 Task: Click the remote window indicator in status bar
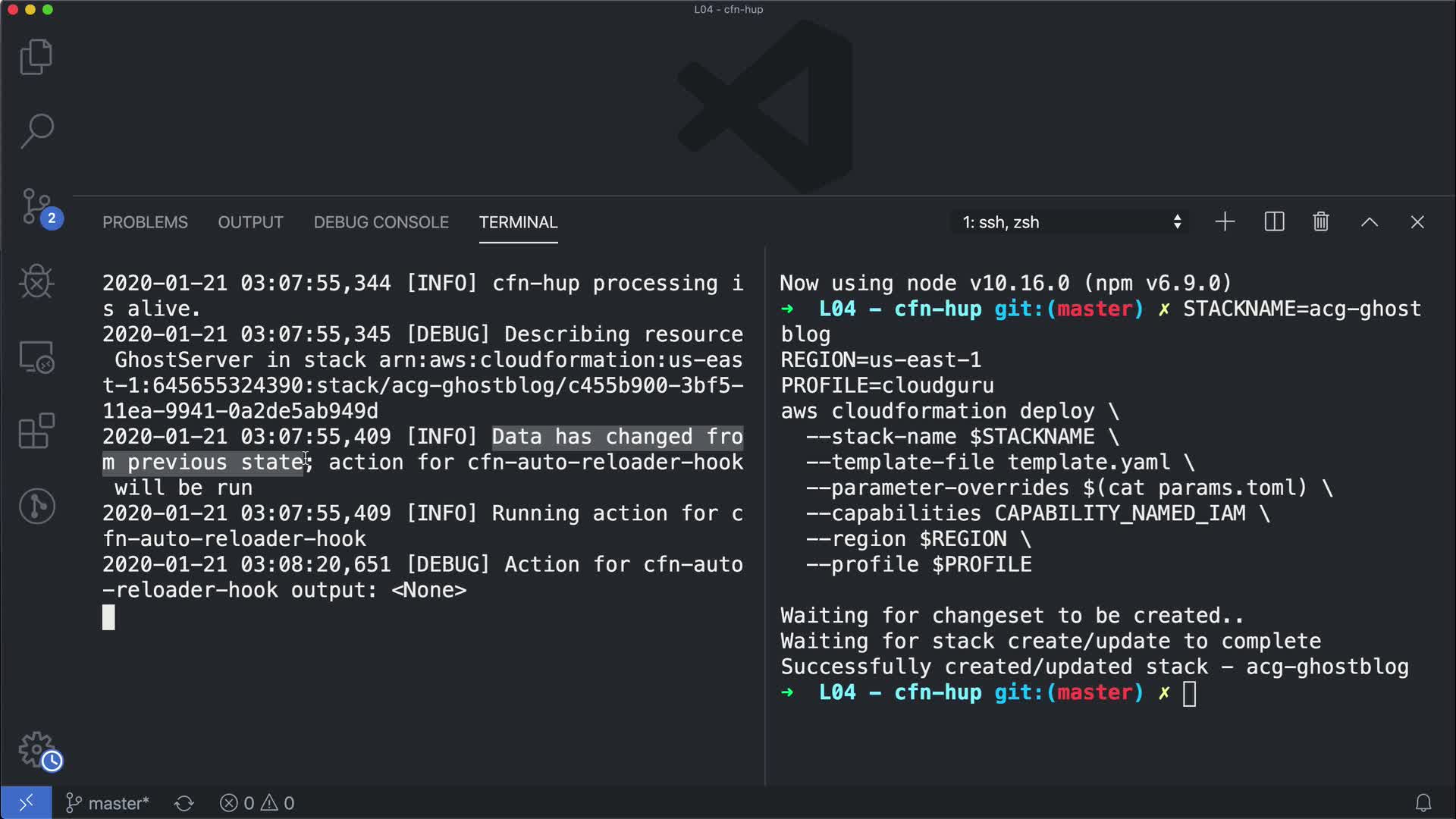click(26, 802)
